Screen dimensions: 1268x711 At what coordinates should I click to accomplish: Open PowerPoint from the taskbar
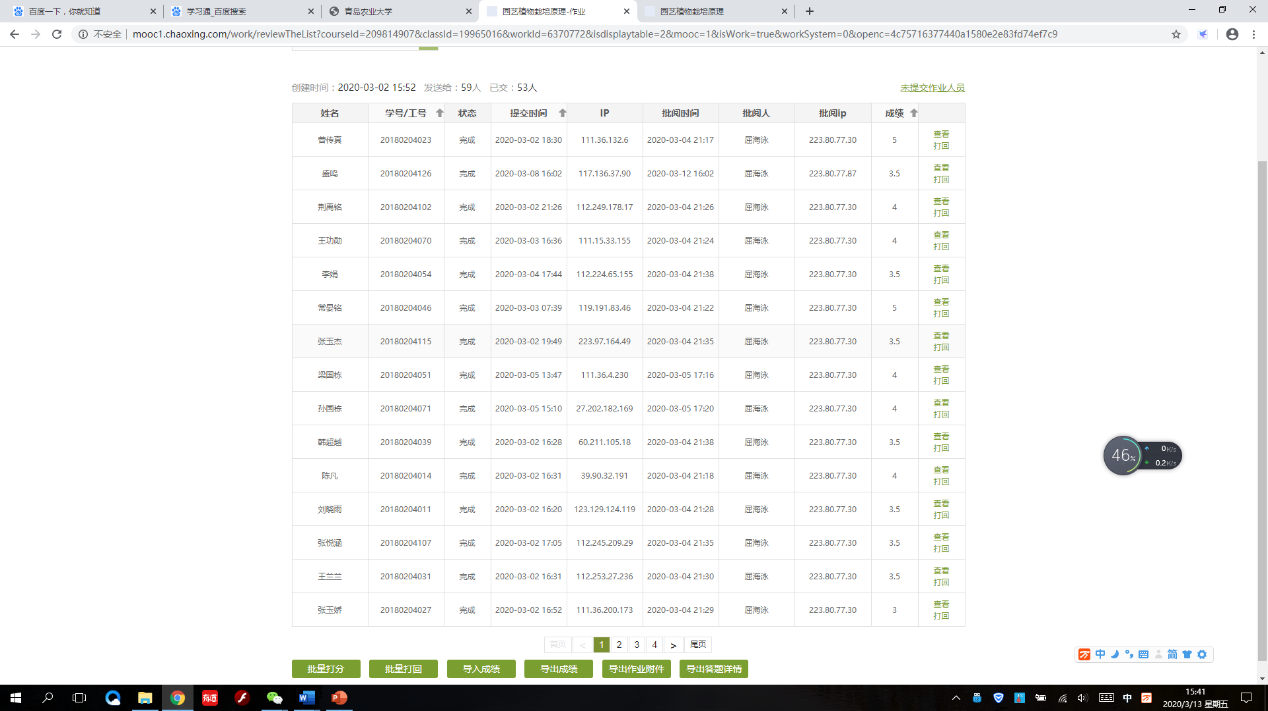tap(339, 697)
